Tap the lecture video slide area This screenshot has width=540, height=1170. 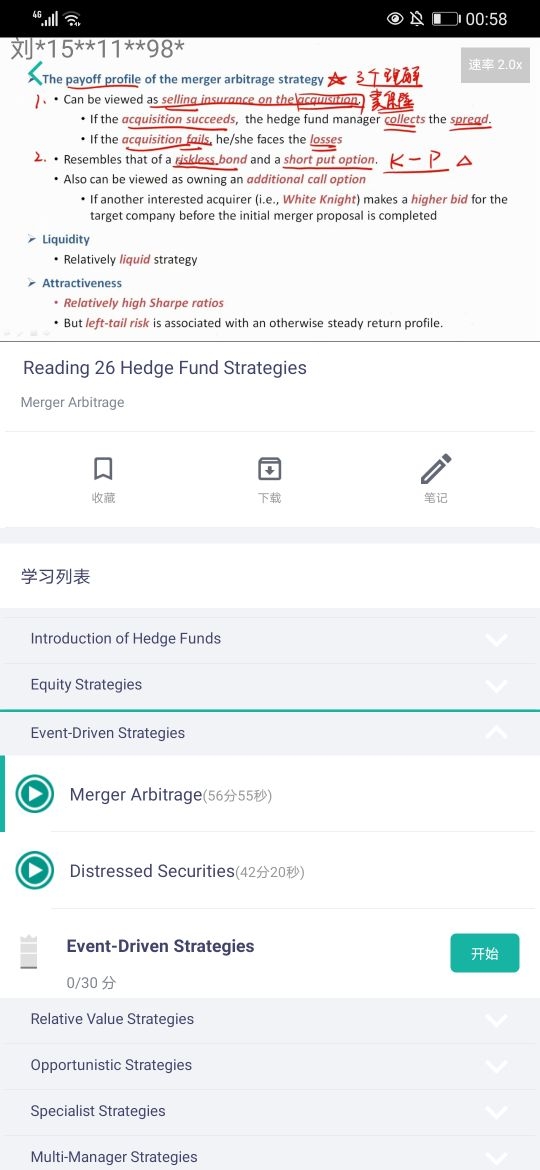coord(270,189)
